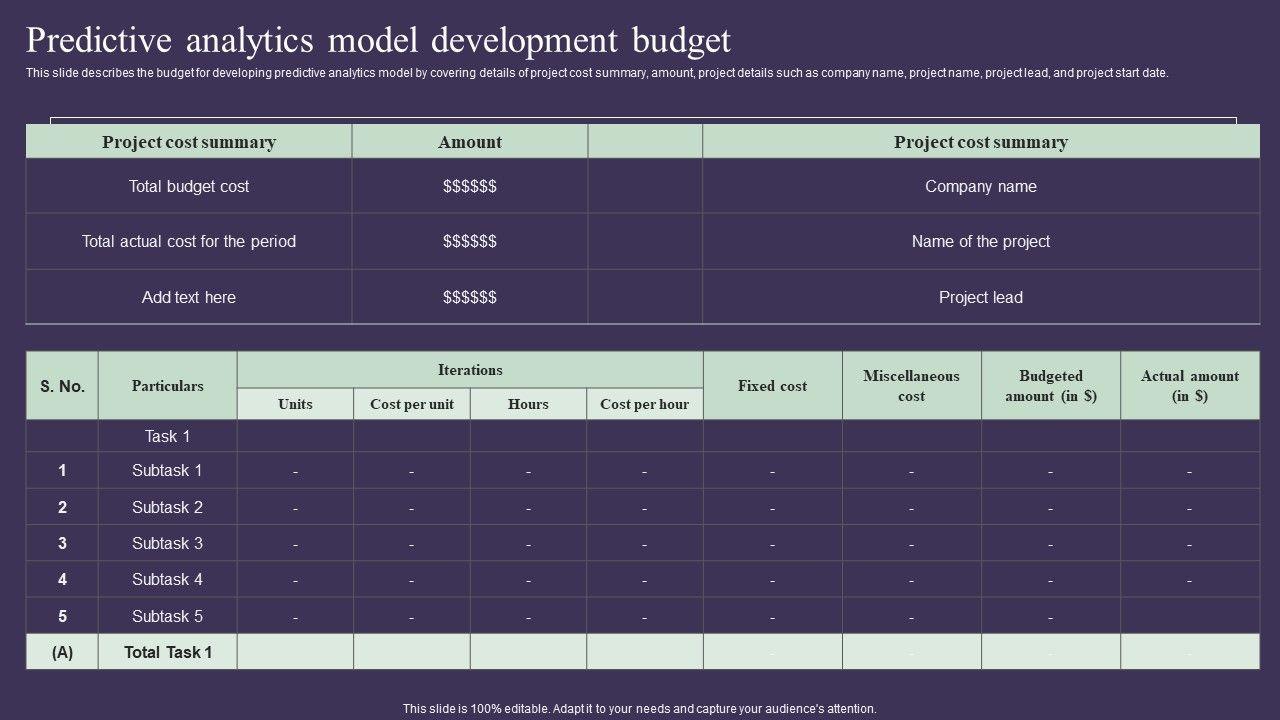This screenshot has height=720, width=1280.
Task: Click the 'Name of the project' cell
Action: 980,241
